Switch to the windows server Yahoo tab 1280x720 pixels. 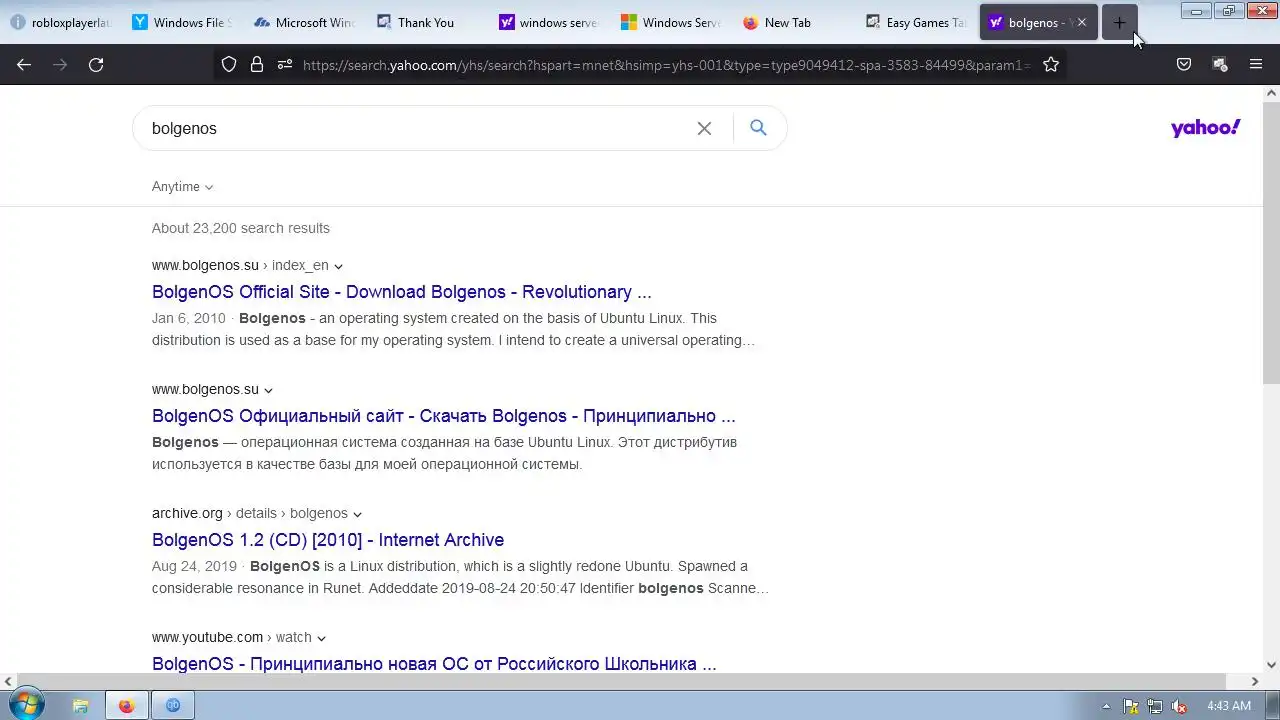549,22
